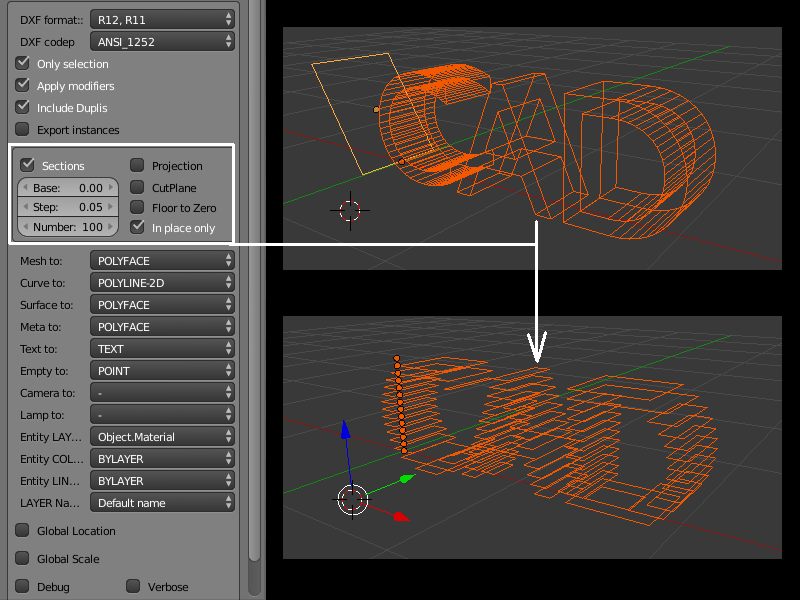This screenshot has width=800, height=600.
Task: Click the 'Entity LAY…' label
Action: click(x=51, y=437)
